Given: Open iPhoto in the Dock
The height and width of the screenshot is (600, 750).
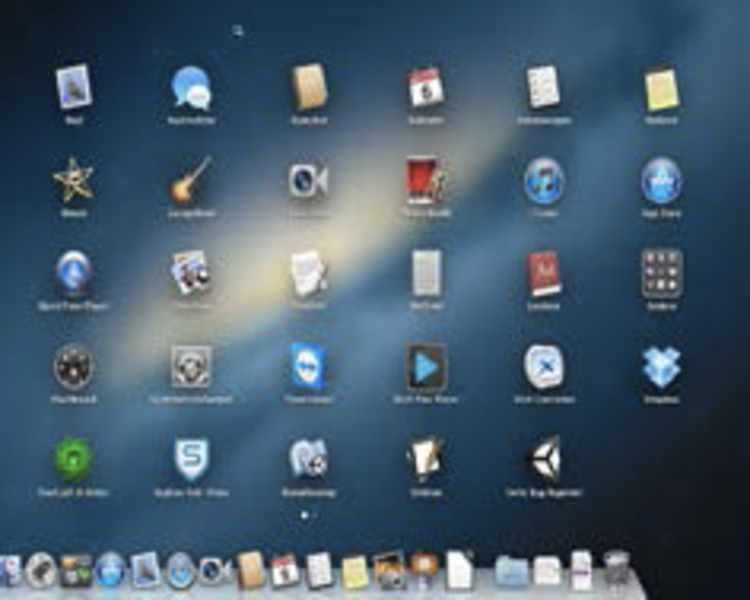Looking at the screenshot, I should (388, 570).
